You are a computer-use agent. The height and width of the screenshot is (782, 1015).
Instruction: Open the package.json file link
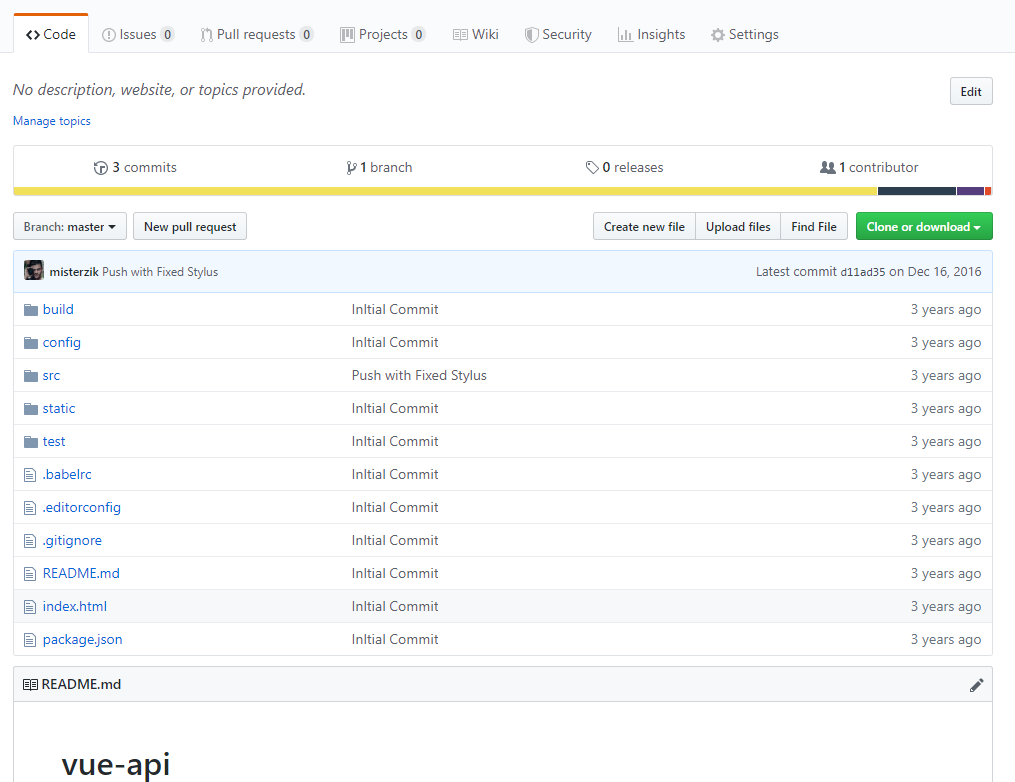82,640
